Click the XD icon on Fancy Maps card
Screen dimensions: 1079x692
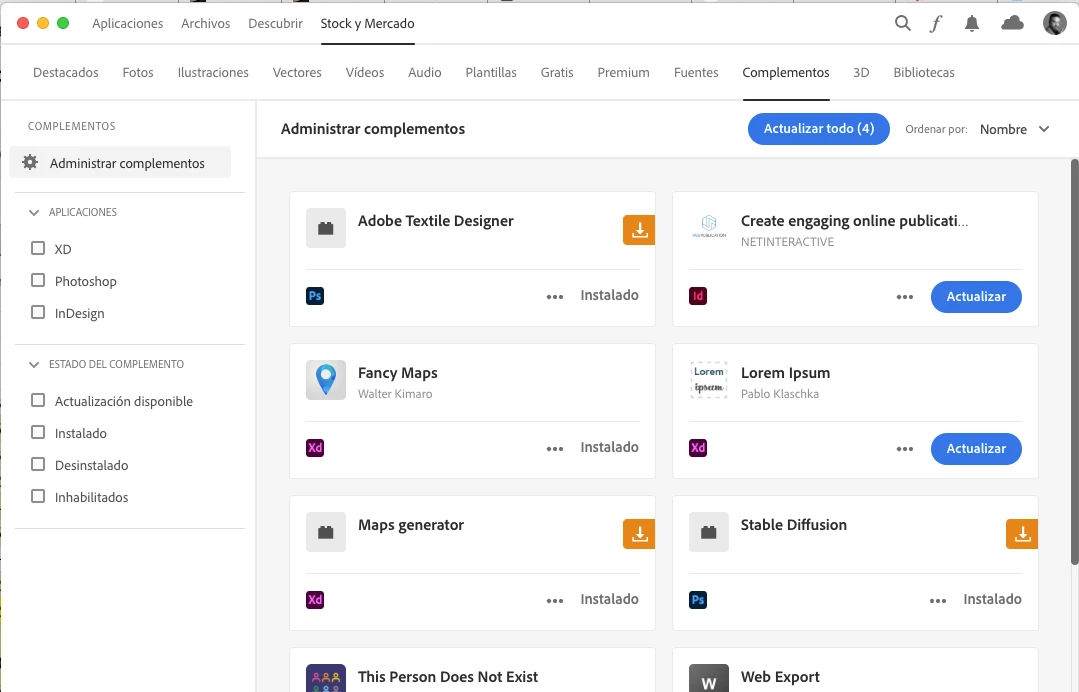[x=315, y=448]
